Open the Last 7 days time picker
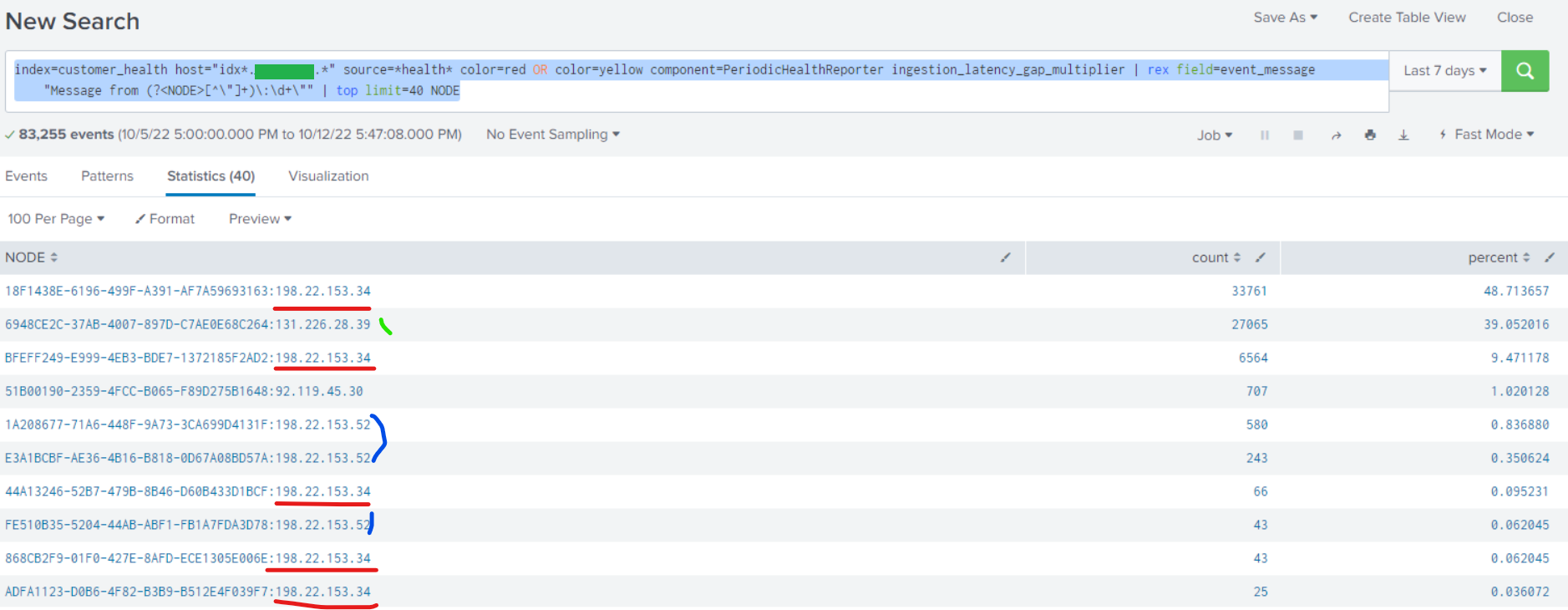 pyautogui.click(x=1444, y=71)
